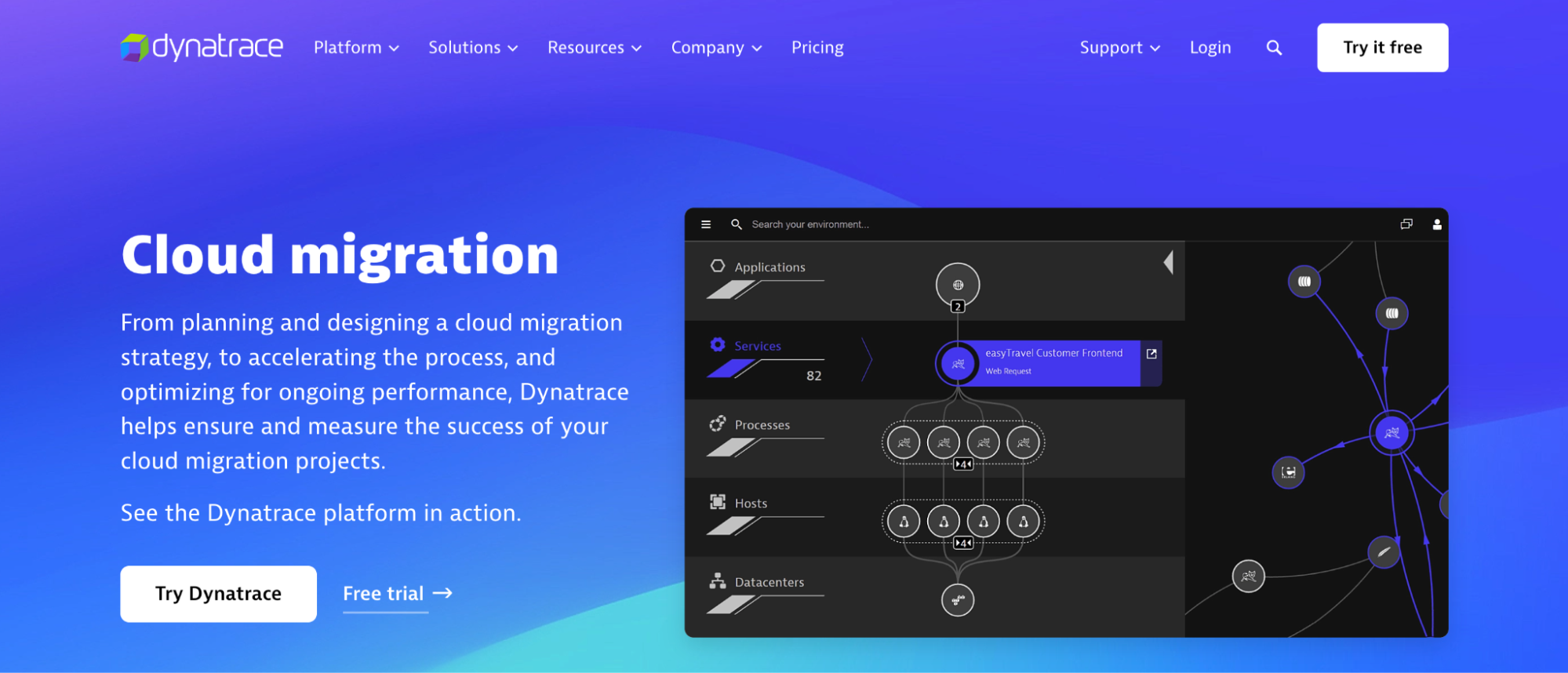Screen dimensions: 1568x673
Task: Follow the Free trial link
Action: [398, 594]
